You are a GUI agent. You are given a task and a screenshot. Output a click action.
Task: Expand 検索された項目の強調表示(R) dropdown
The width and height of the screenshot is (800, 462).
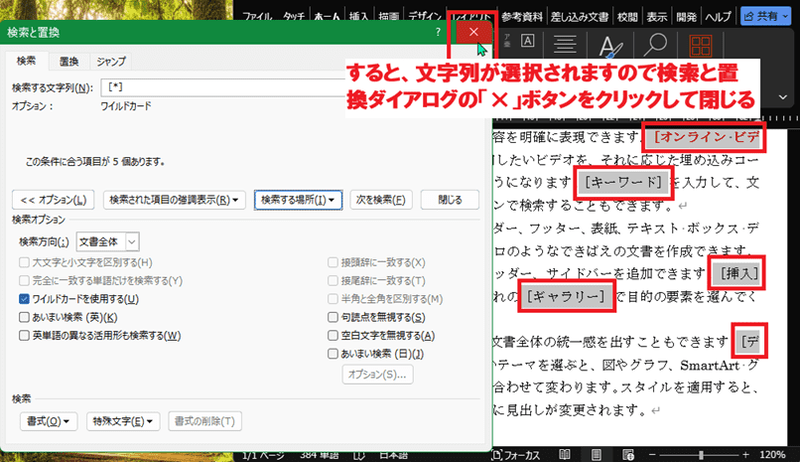coord(174,200)
